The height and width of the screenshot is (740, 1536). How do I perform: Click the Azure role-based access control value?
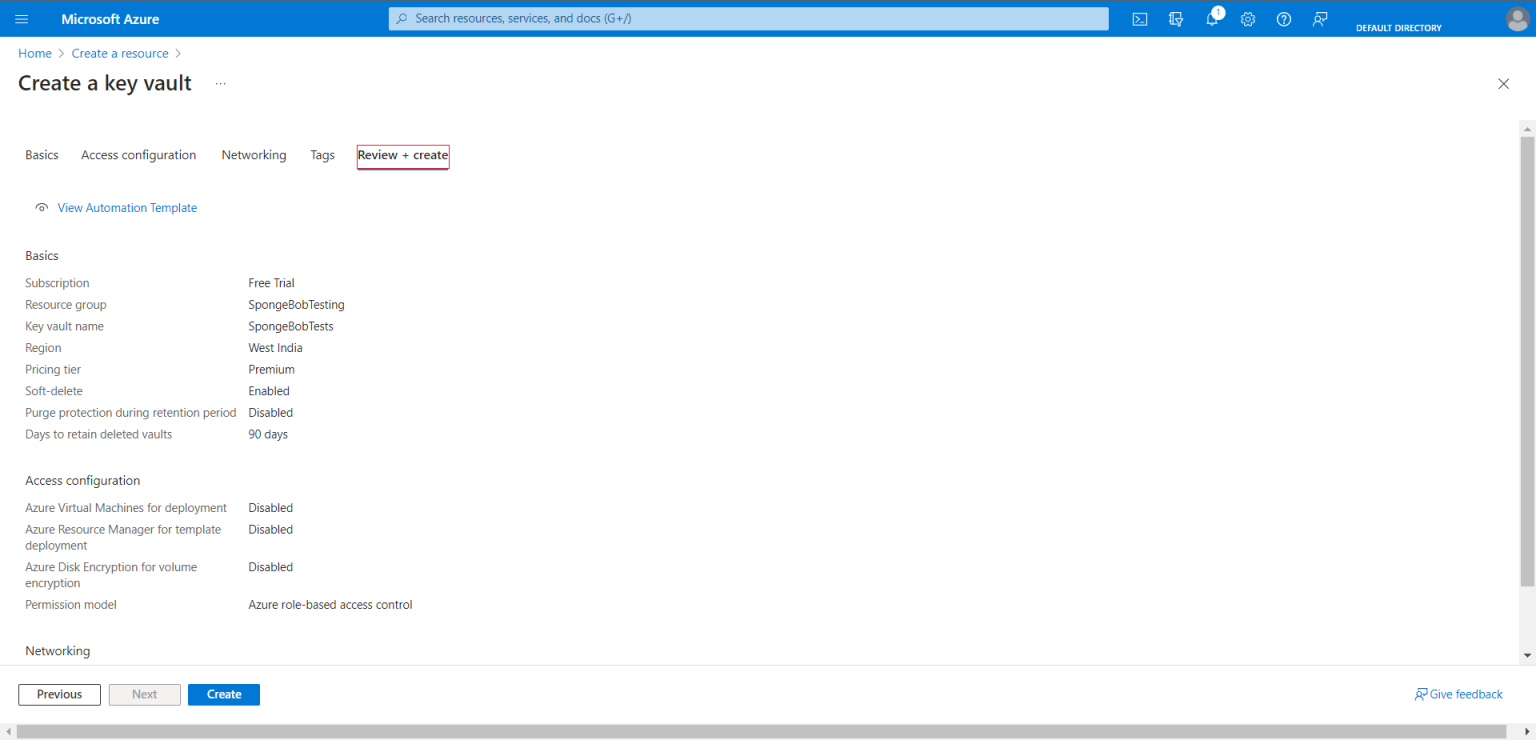[x=330, y=605]
